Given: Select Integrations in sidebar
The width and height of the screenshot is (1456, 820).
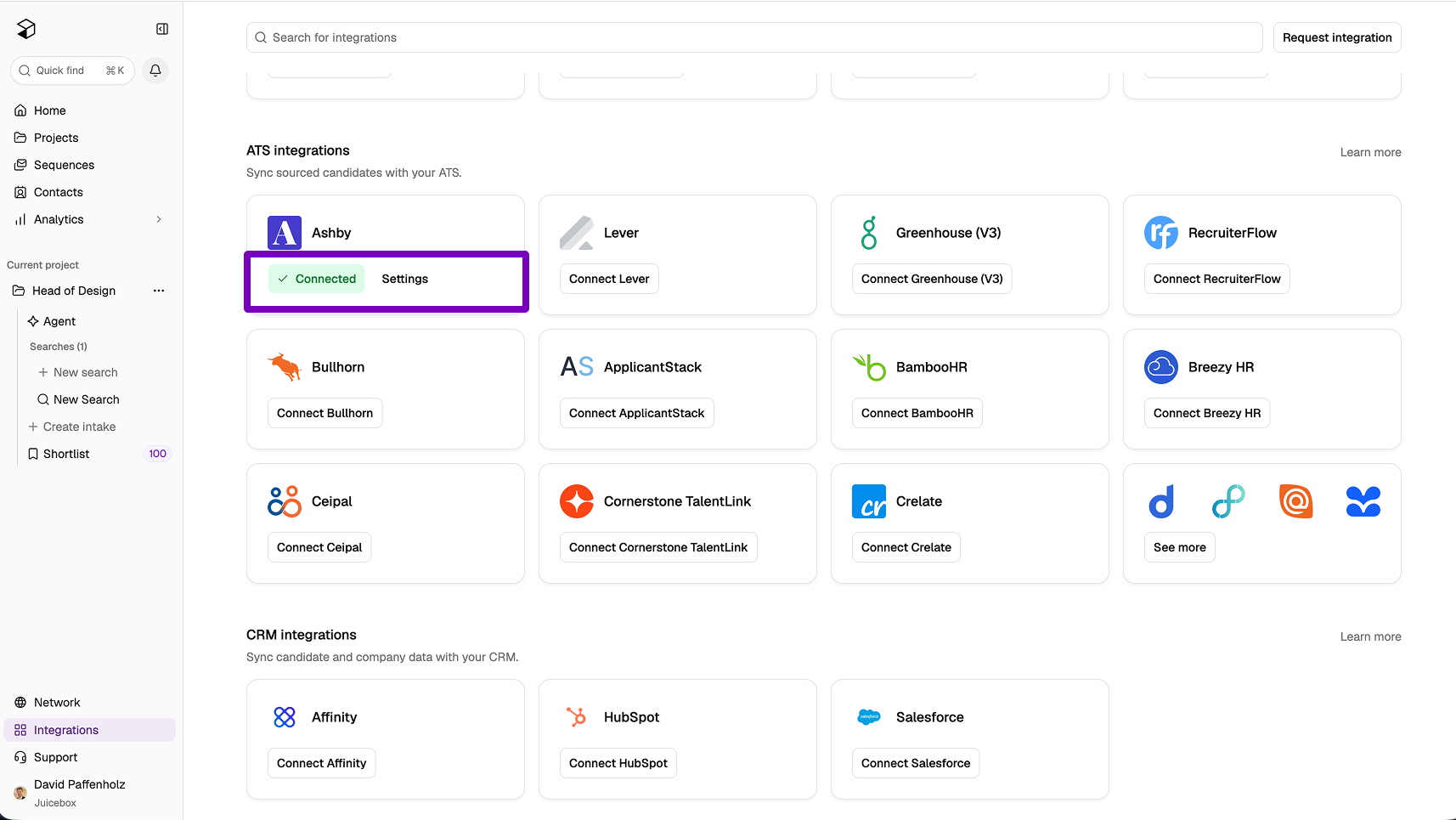Looking at the screenshot, I should [x=91, y=730].
